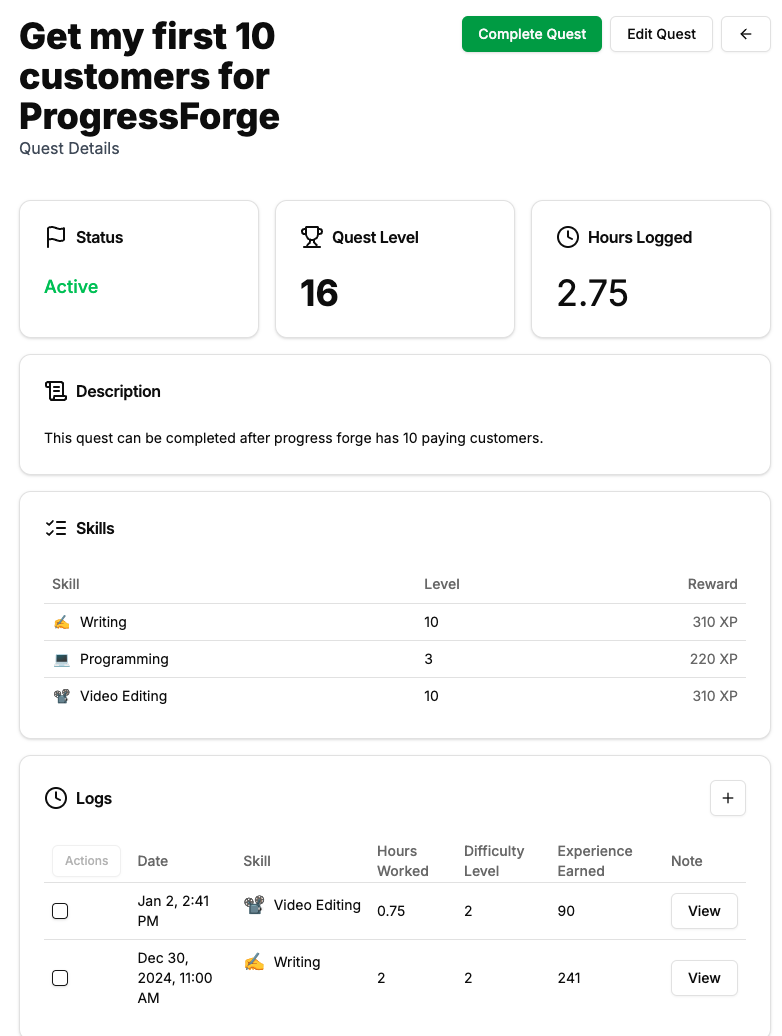
Task: Click Programming level value 3
Action: click(x=429, y=659)
